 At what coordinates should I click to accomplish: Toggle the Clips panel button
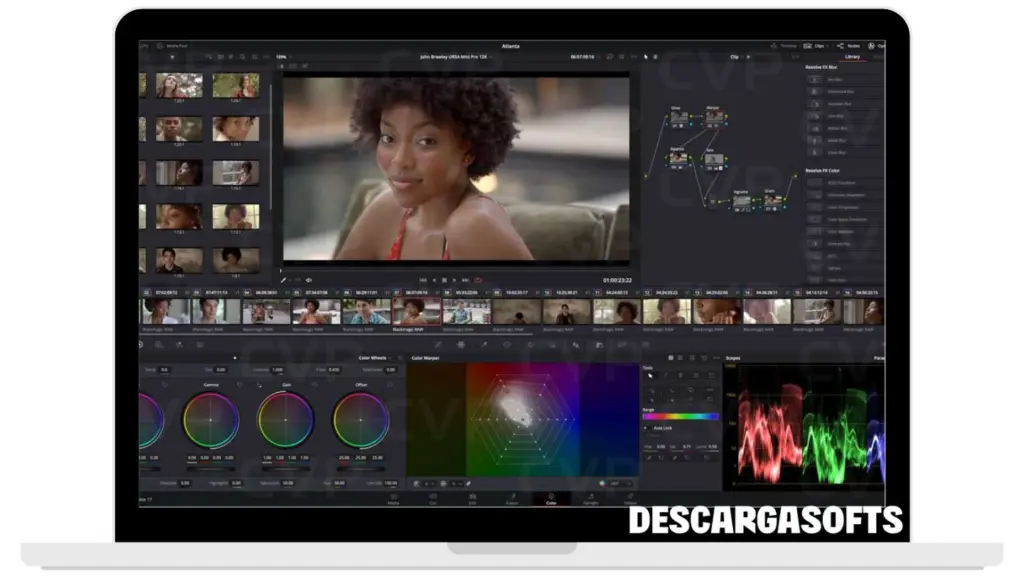click(814, 46)
